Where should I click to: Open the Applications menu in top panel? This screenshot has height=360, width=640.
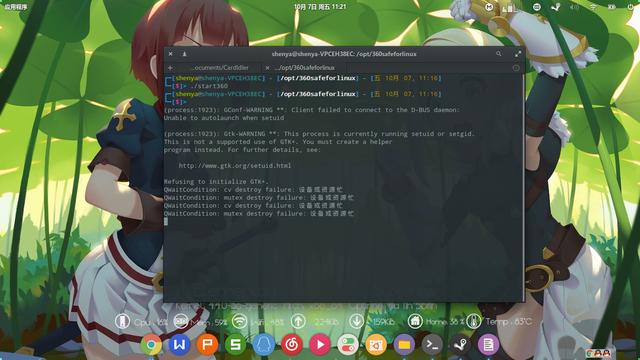(x=16, y=7)
